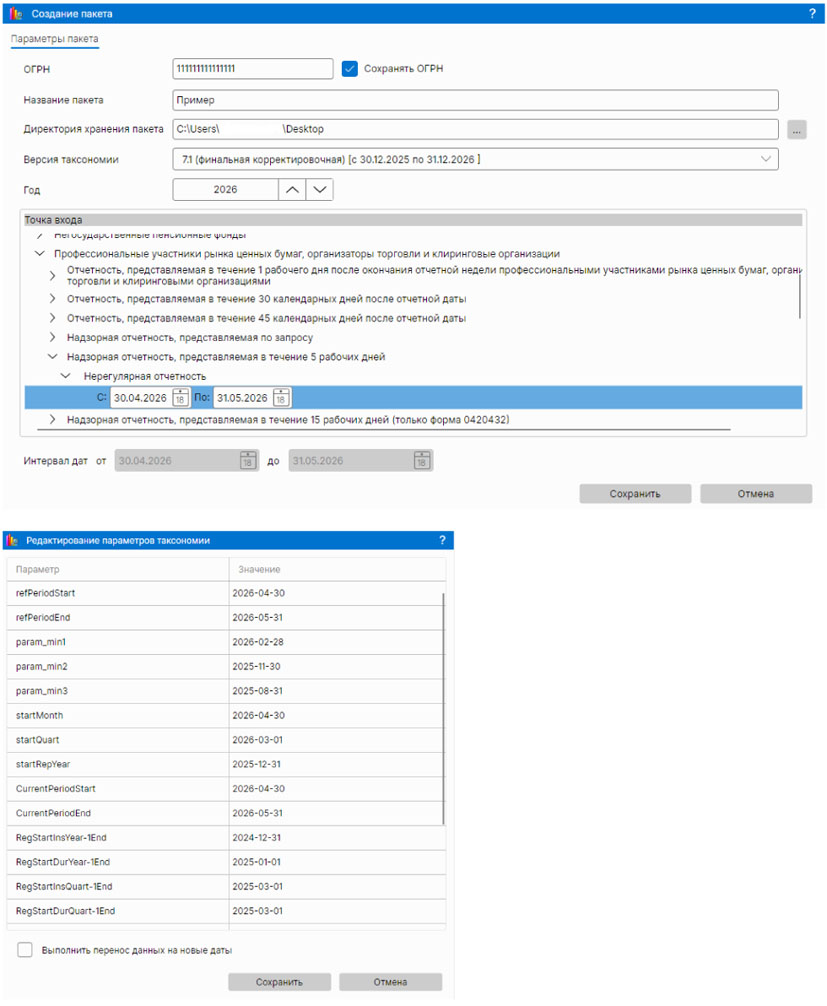Expand the 15 рабочих дней report node
The width and height of the screenshot is (827, 1006).
53,420
